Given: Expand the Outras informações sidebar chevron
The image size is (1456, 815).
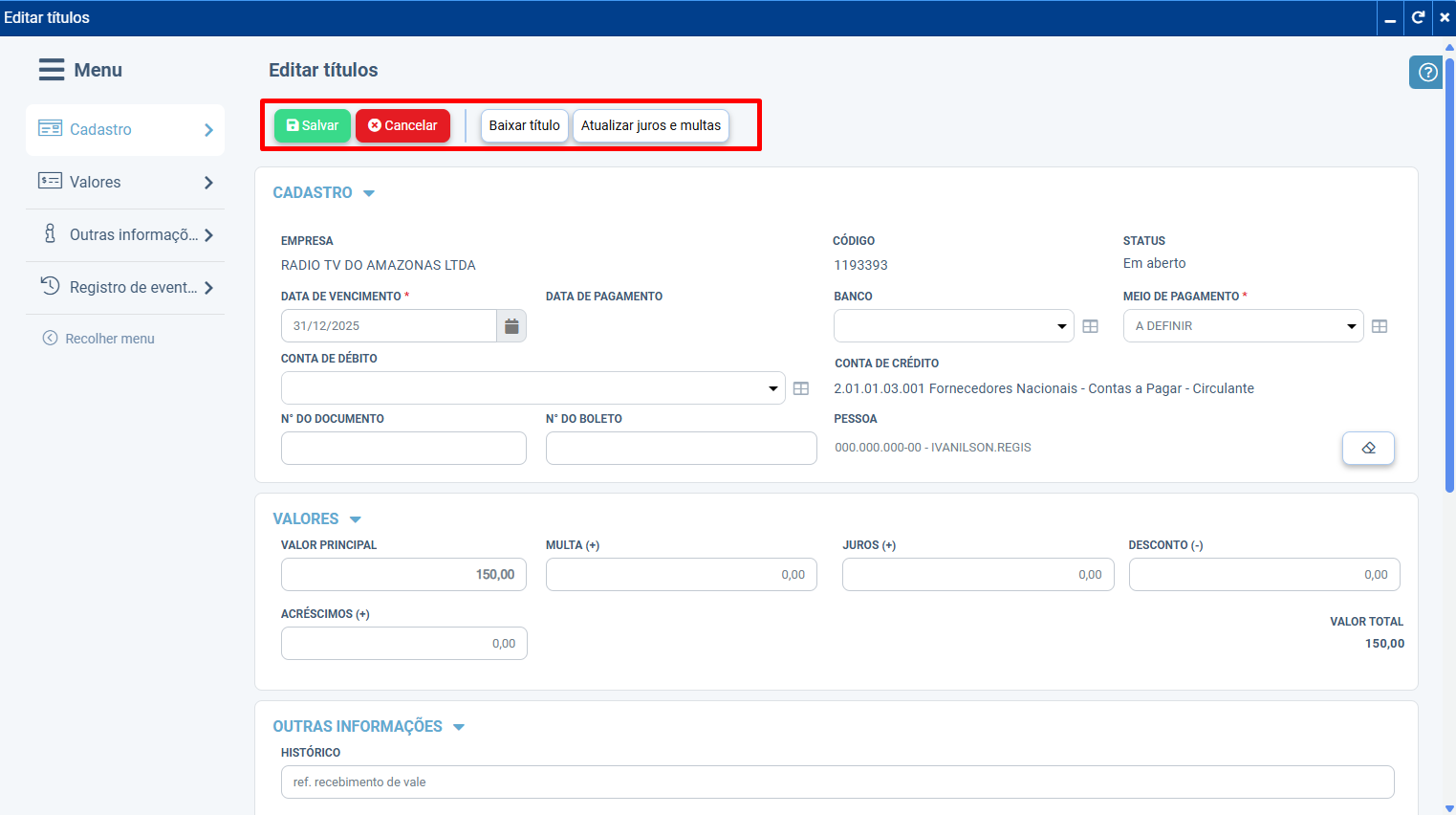Looking at the screenshot, I should [208, 235].
